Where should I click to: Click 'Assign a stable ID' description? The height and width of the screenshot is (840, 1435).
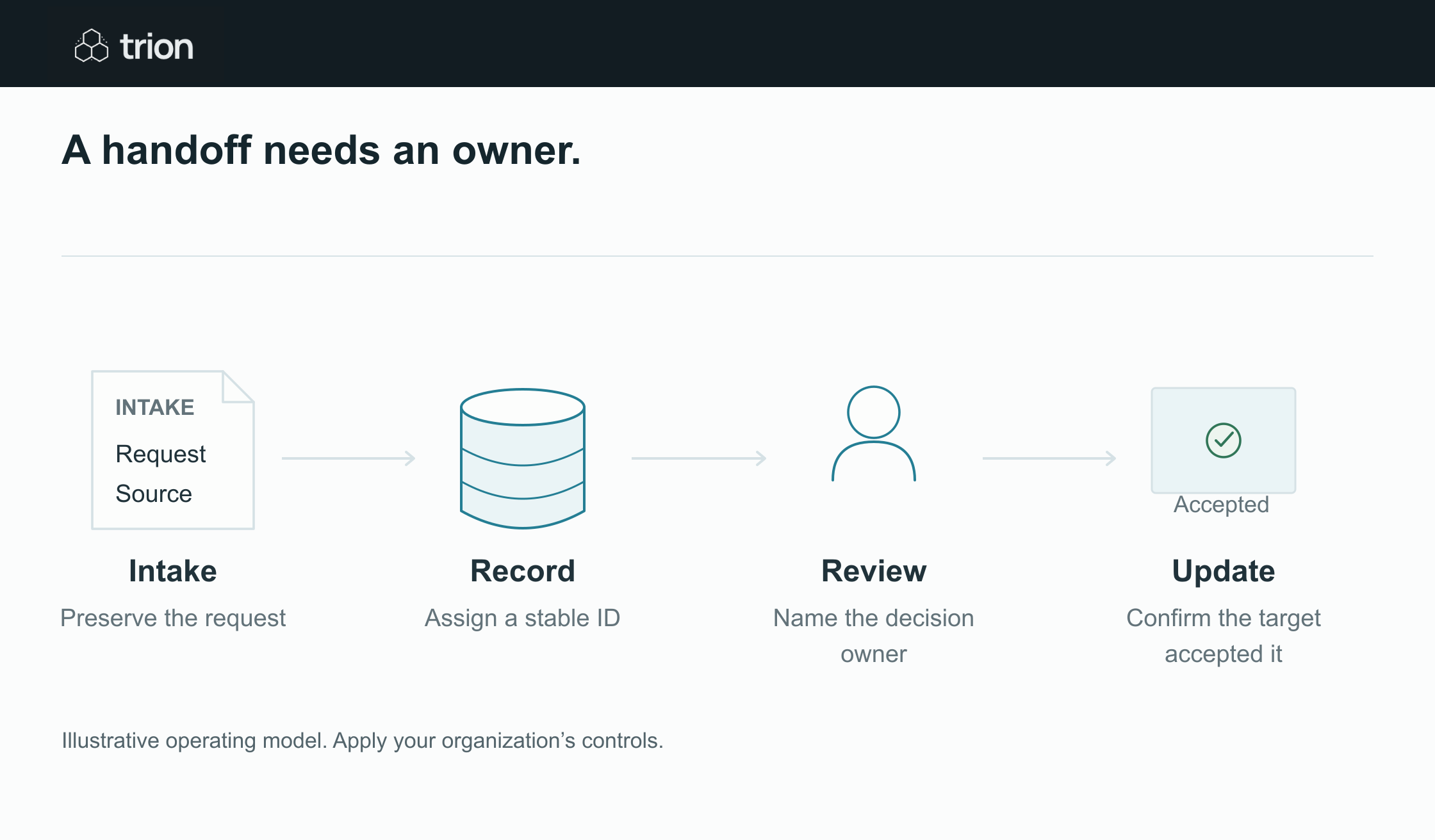[x=523, y=618]
